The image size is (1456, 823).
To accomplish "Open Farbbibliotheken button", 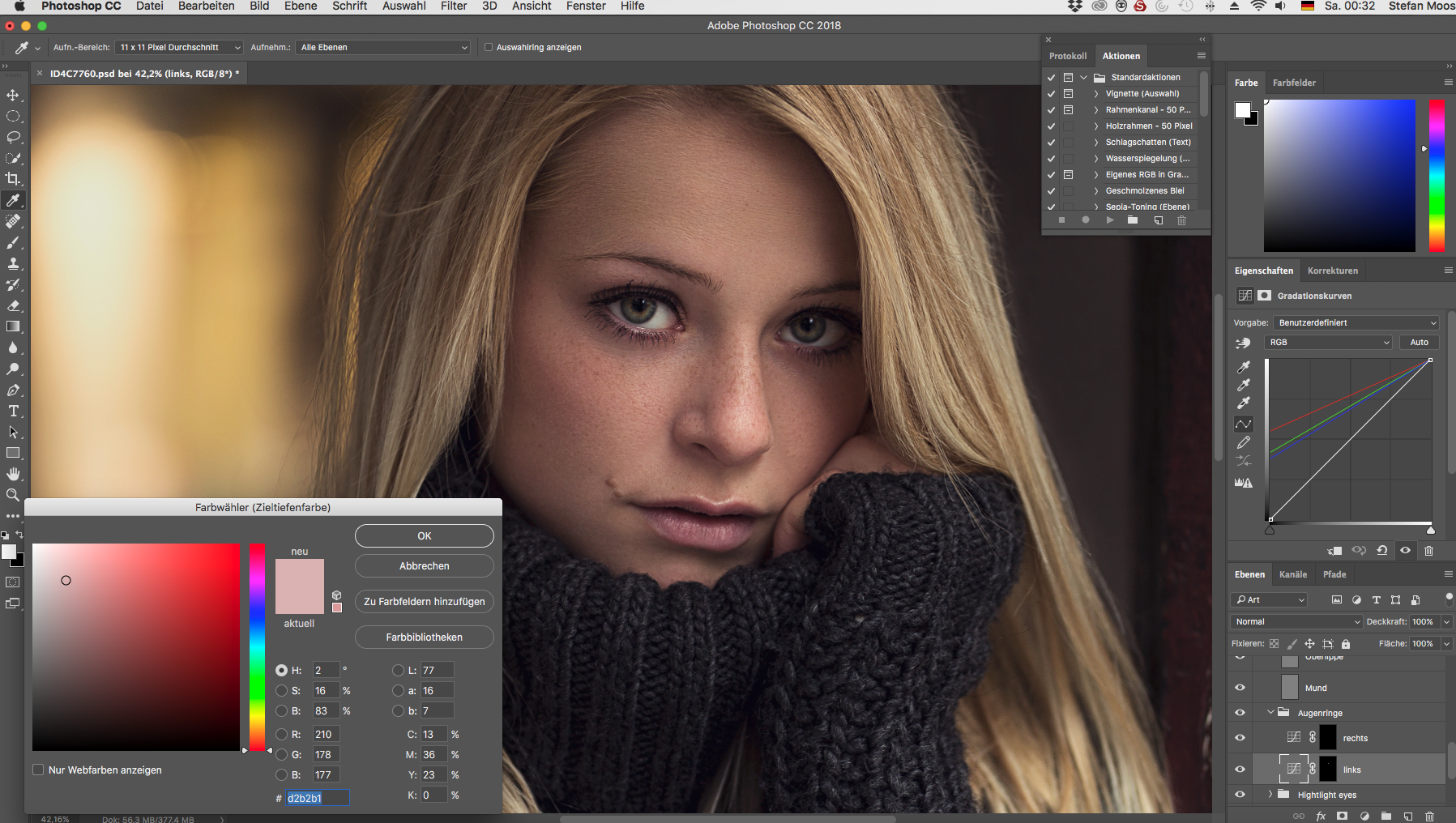I will [425, 637].
